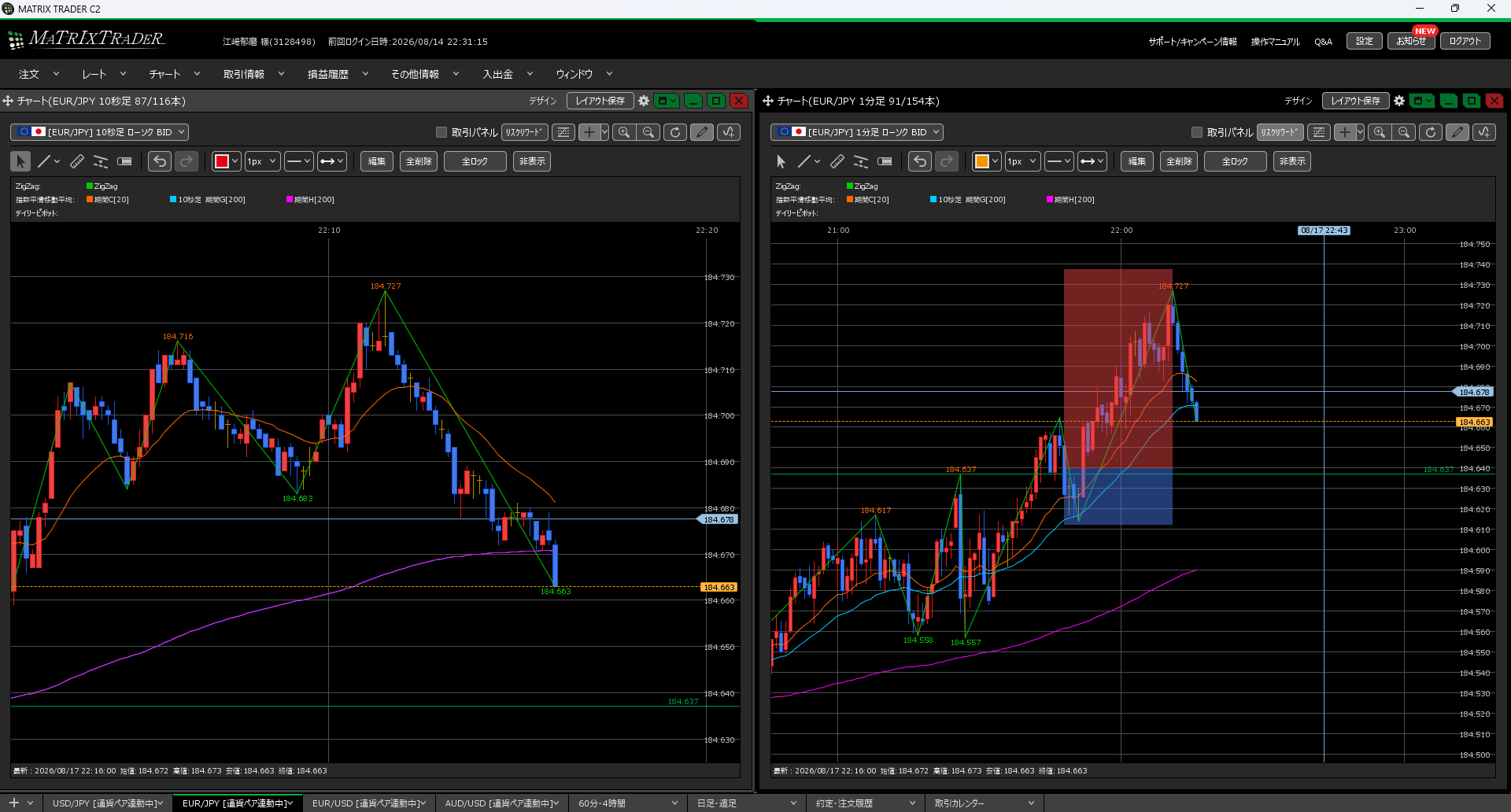1511x812 pixels.
Task: Add new workspace tab with plus
Action: pos(14,803)
